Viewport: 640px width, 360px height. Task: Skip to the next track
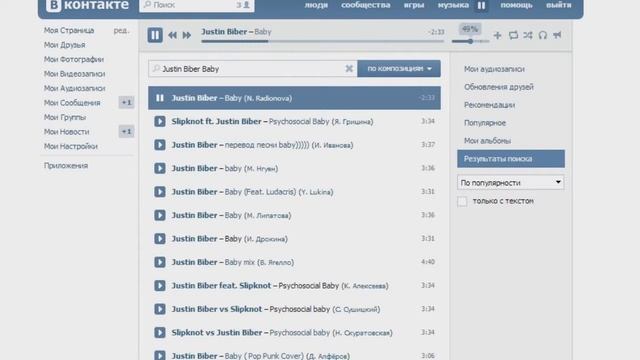pos(187,35)
